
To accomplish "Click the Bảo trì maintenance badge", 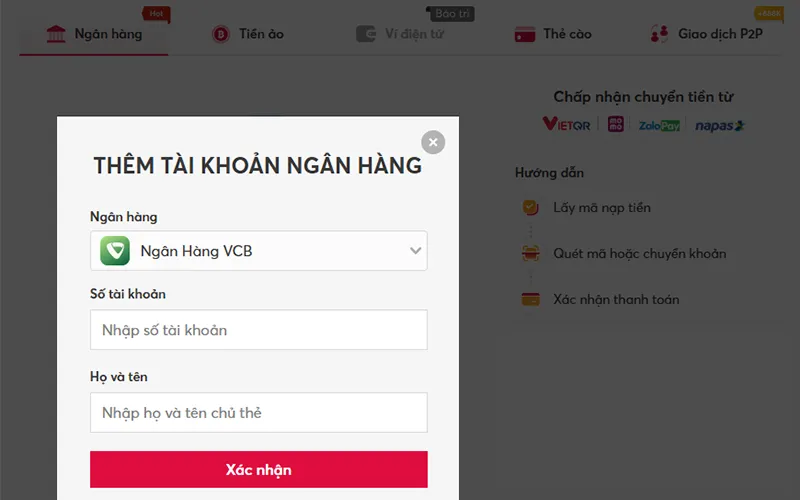I will pos(451,14).
